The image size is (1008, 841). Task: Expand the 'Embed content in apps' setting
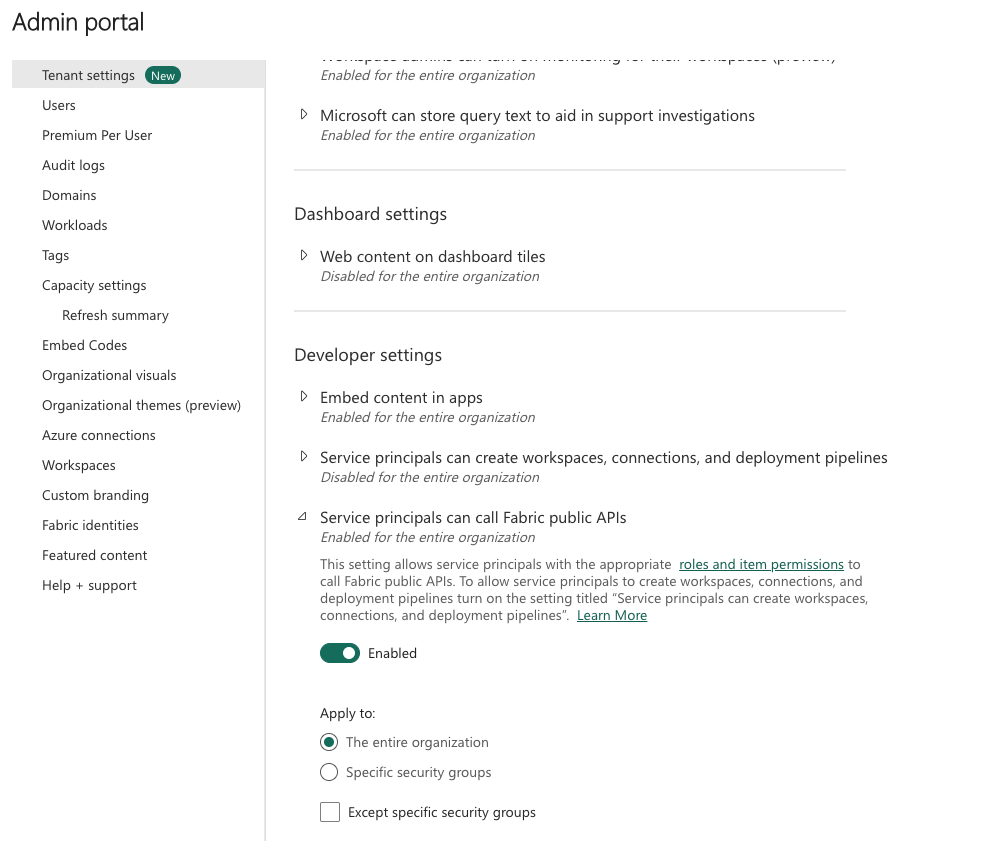[x=304, y=396]
